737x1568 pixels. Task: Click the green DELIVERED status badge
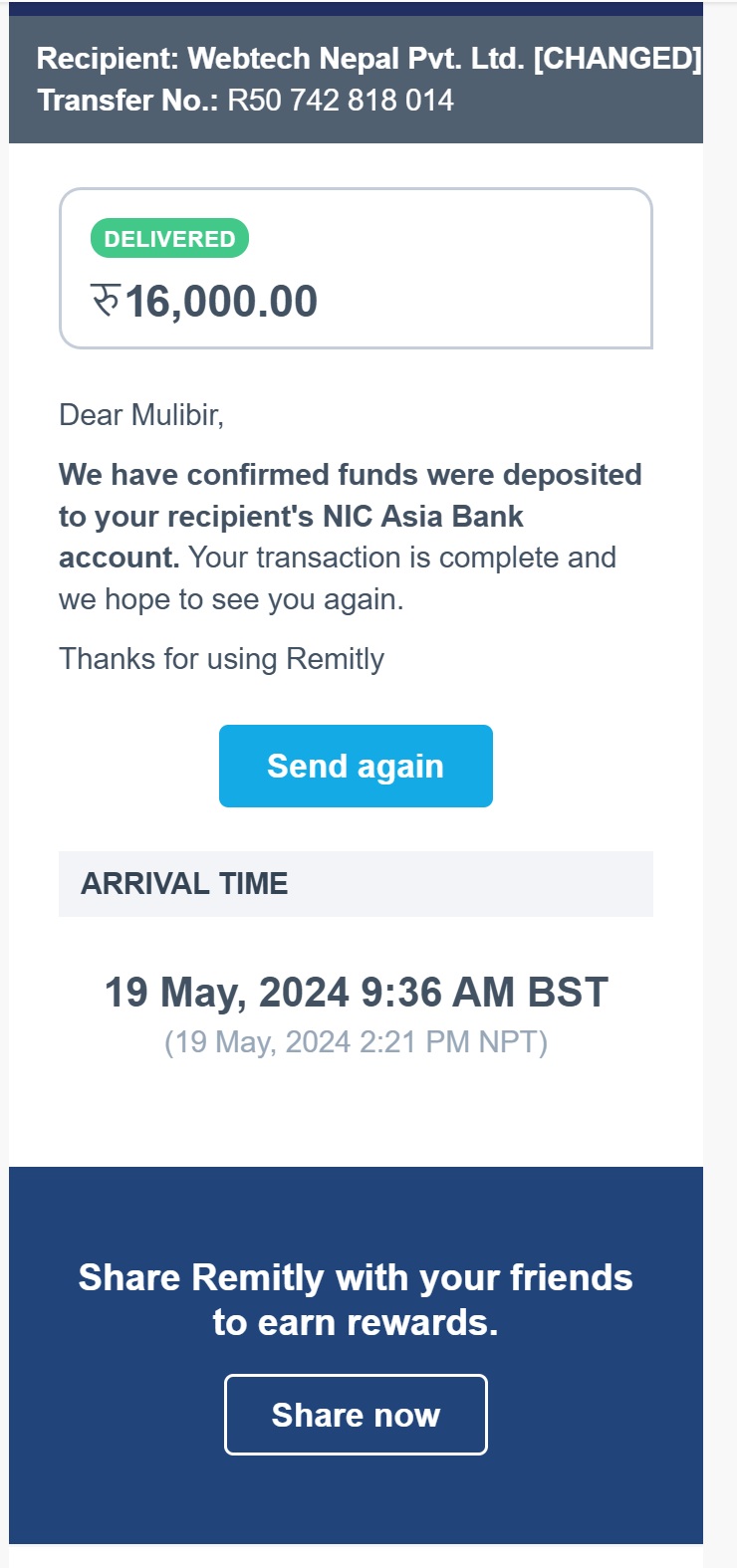(169, 239)
